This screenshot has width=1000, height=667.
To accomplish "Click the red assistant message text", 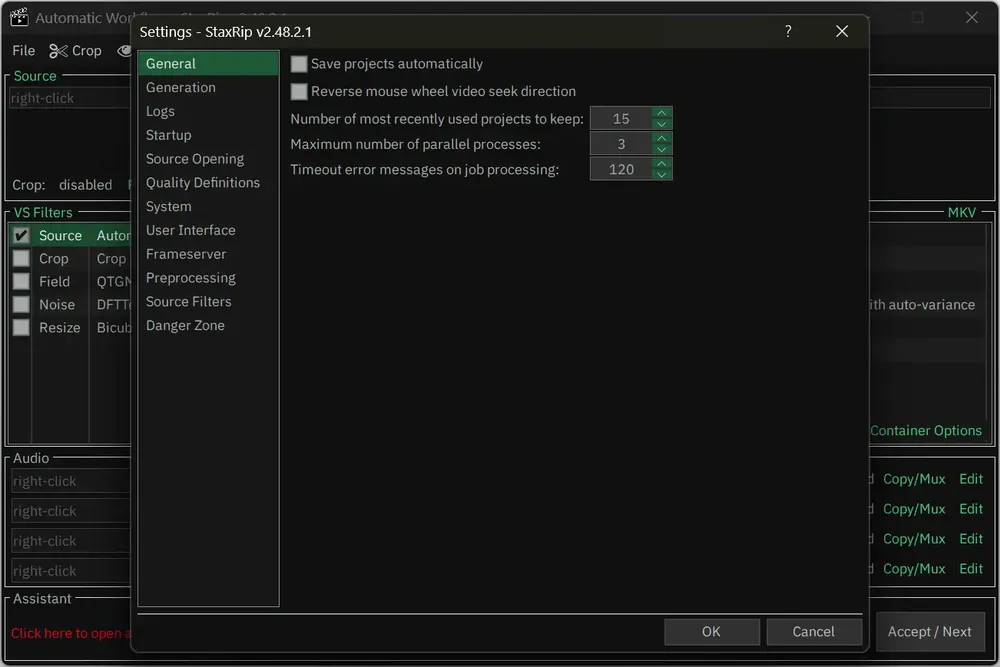I will (71, 633).
